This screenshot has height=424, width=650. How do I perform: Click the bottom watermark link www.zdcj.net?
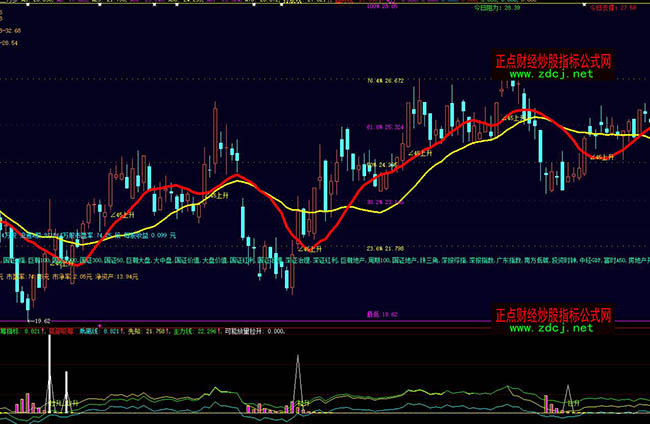tap(553, 327)
